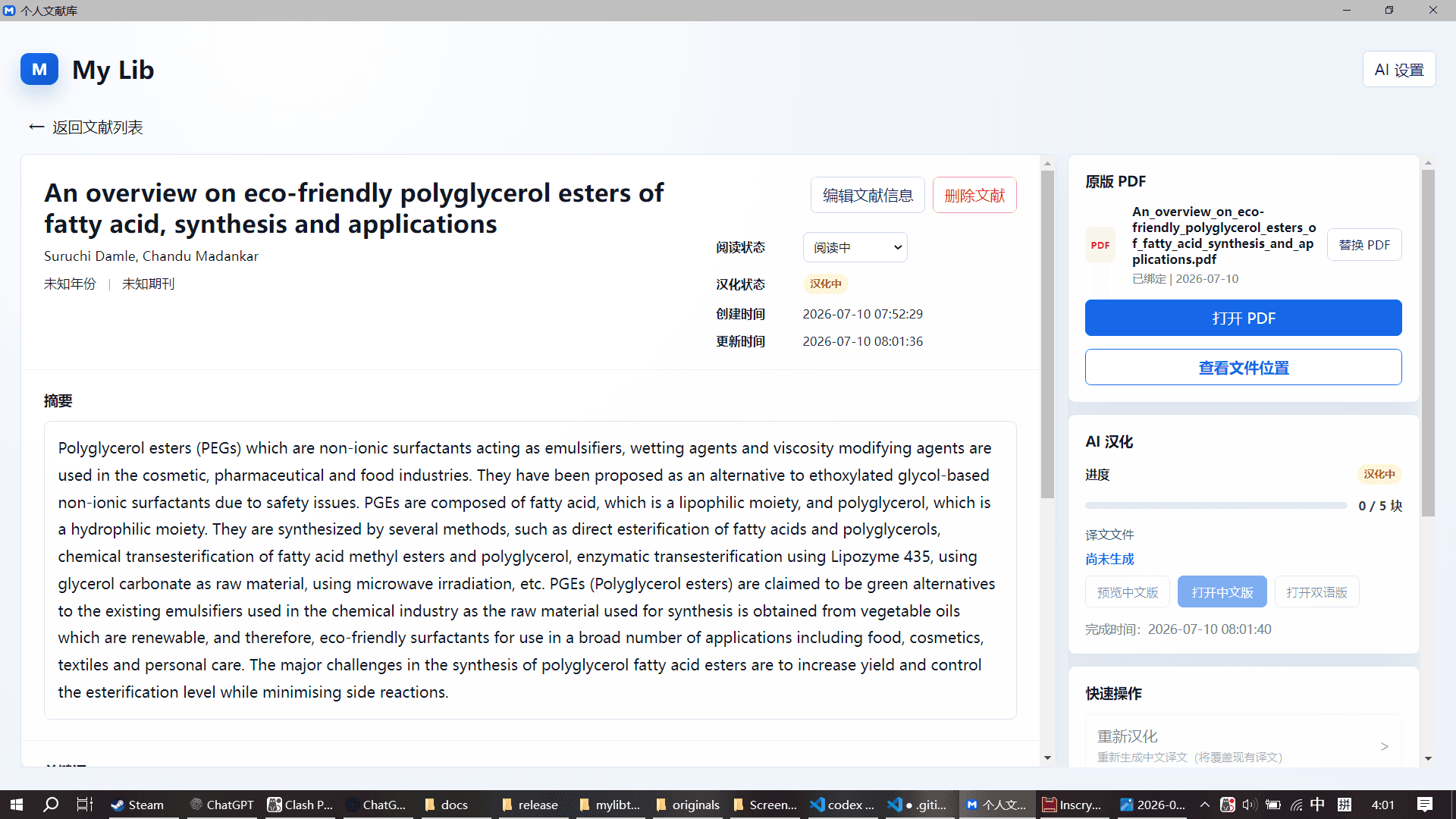Open the notification center icon

point(1425,805)
